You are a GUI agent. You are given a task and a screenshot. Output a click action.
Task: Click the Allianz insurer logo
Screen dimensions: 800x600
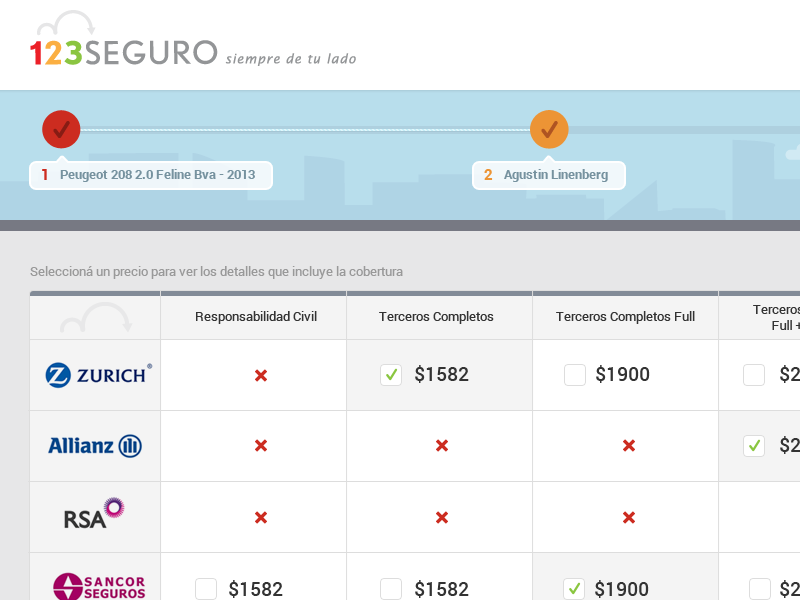(95, 446)
